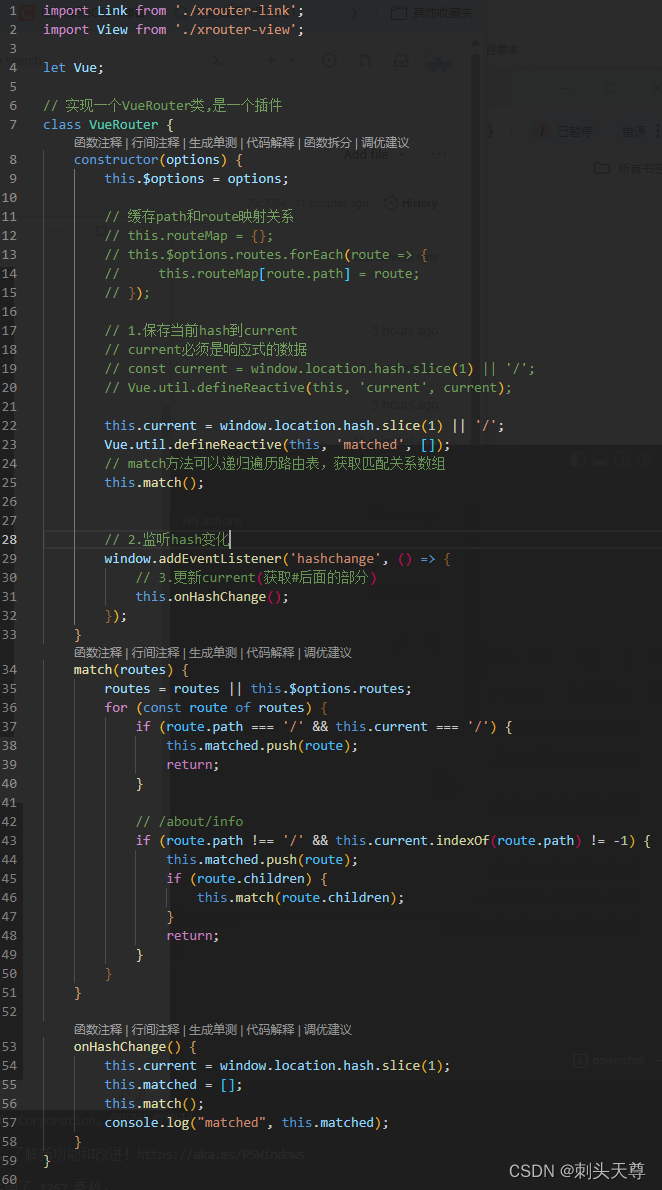The width and height of the screenshot is (662, 1190).
Task: Click 'let Vue;' on line 4
Action: click(74, 68)
